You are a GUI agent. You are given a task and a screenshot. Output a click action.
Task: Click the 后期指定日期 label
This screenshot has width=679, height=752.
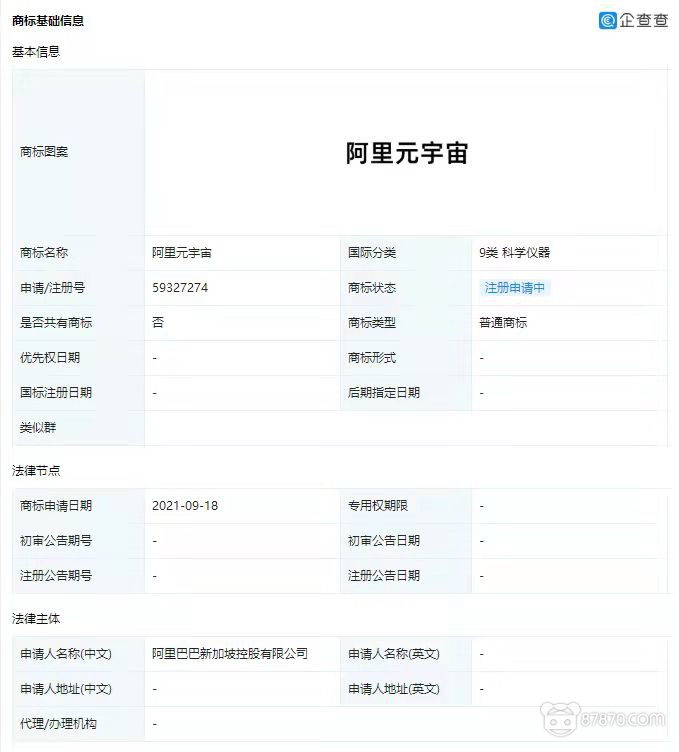click(384, 393)
